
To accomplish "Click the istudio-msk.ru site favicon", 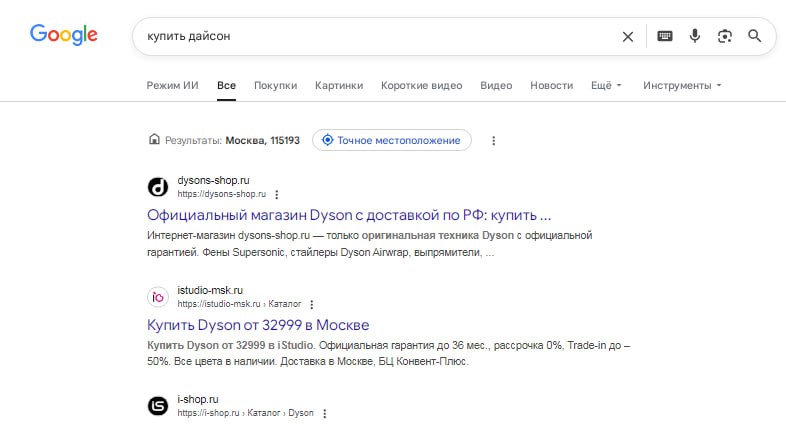I will click(x=158, y=297).
